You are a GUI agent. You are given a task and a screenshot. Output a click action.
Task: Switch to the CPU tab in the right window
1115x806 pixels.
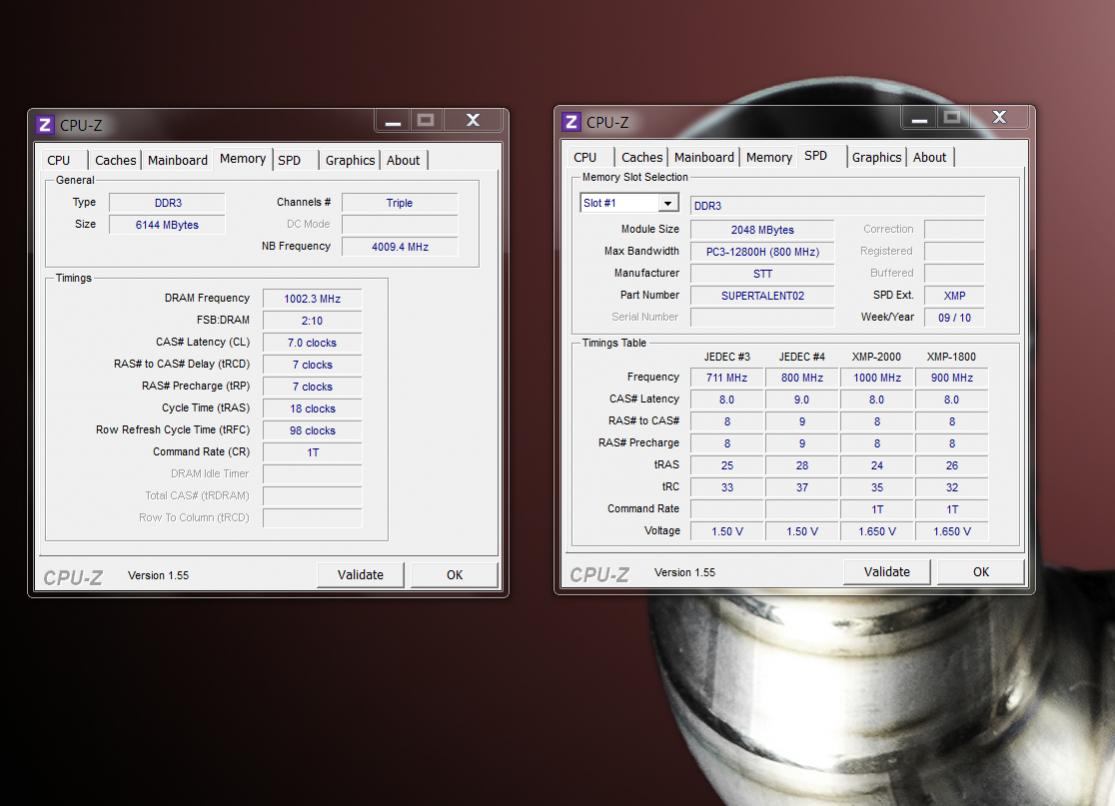[x=585, y=157]
